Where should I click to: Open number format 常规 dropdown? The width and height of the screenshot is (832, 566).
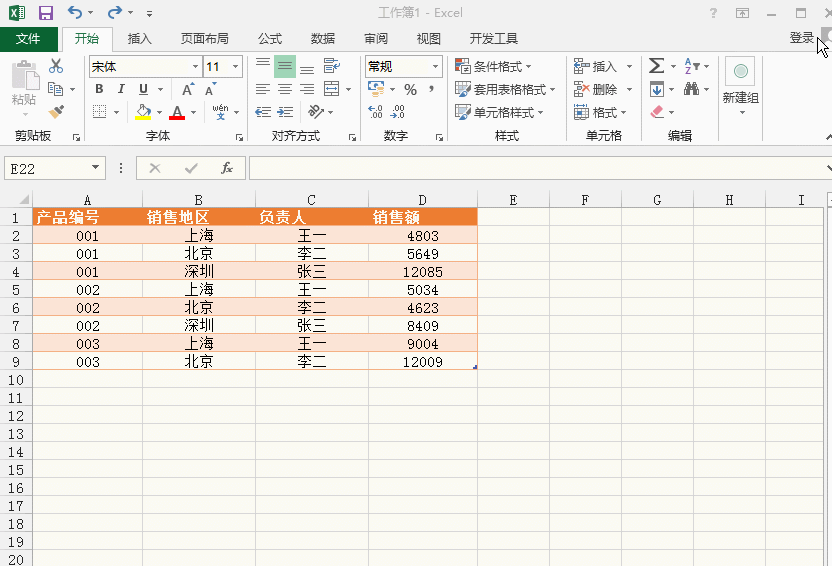point(436,66)
